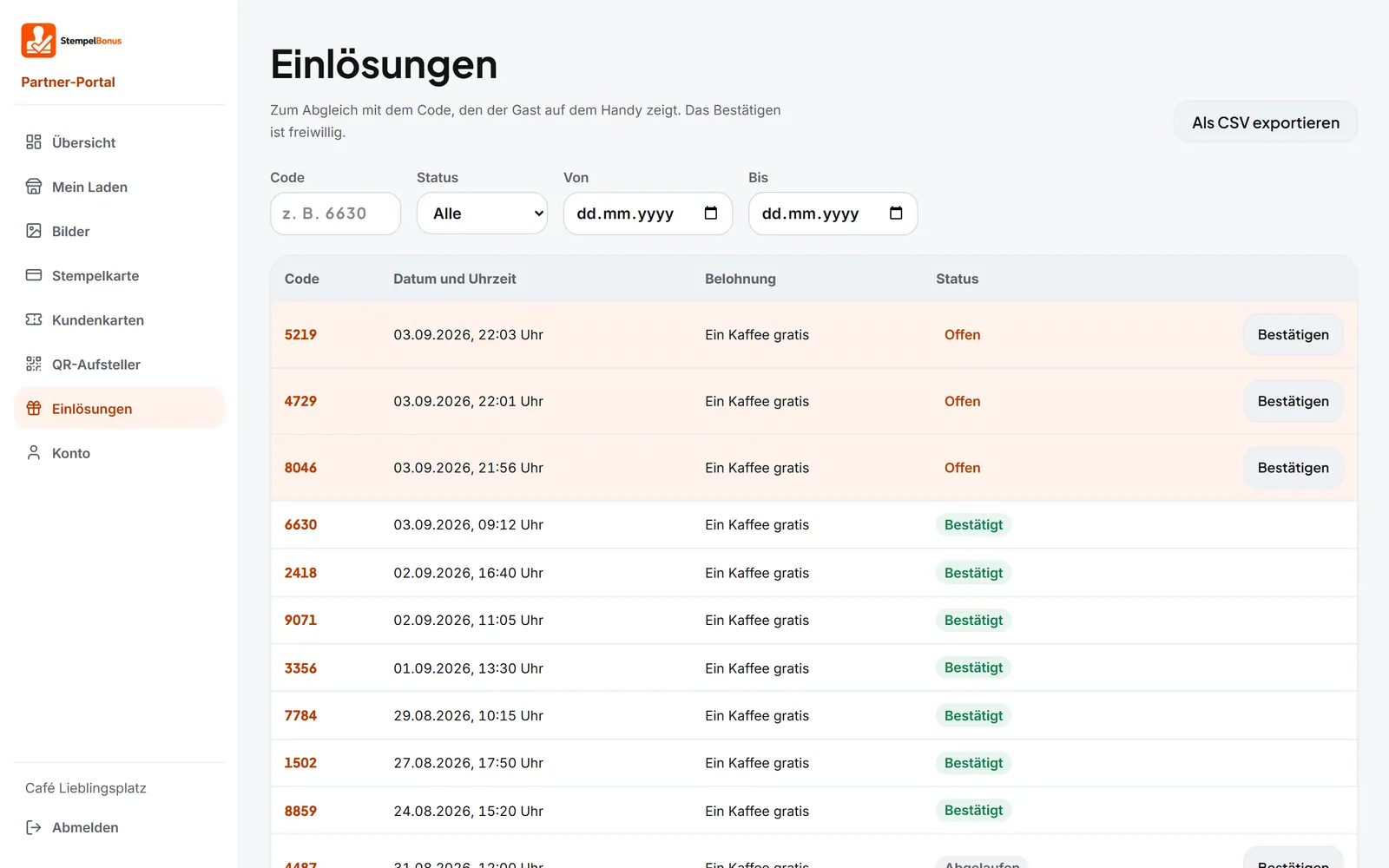This screenshot has width=1389, height=868.
Task: Confirm redemption code 5219 with Bestätigen
Action: point(1294,335)
